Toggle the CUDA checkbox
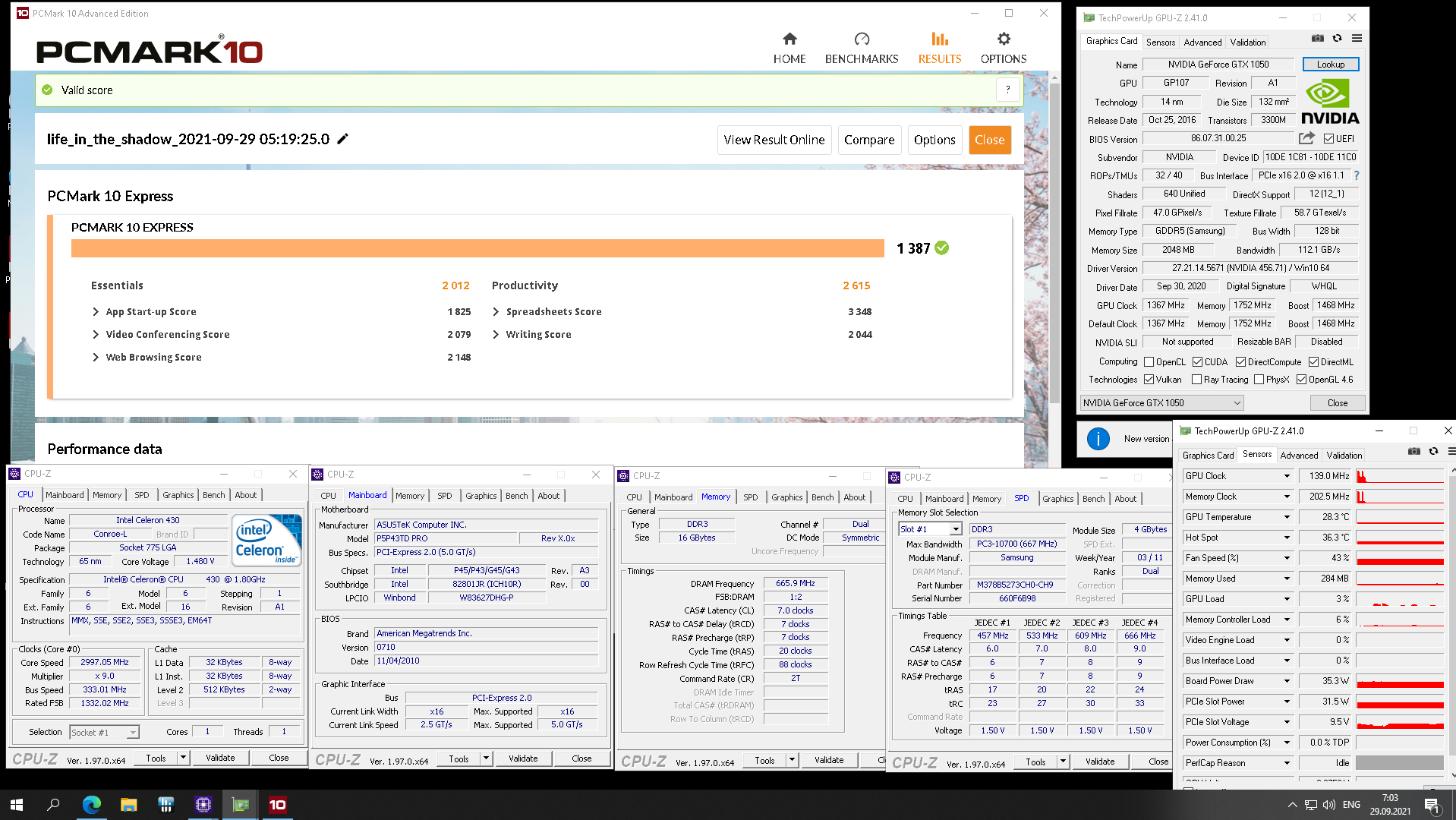The image size is (1456, 820). click(1197, 362)
